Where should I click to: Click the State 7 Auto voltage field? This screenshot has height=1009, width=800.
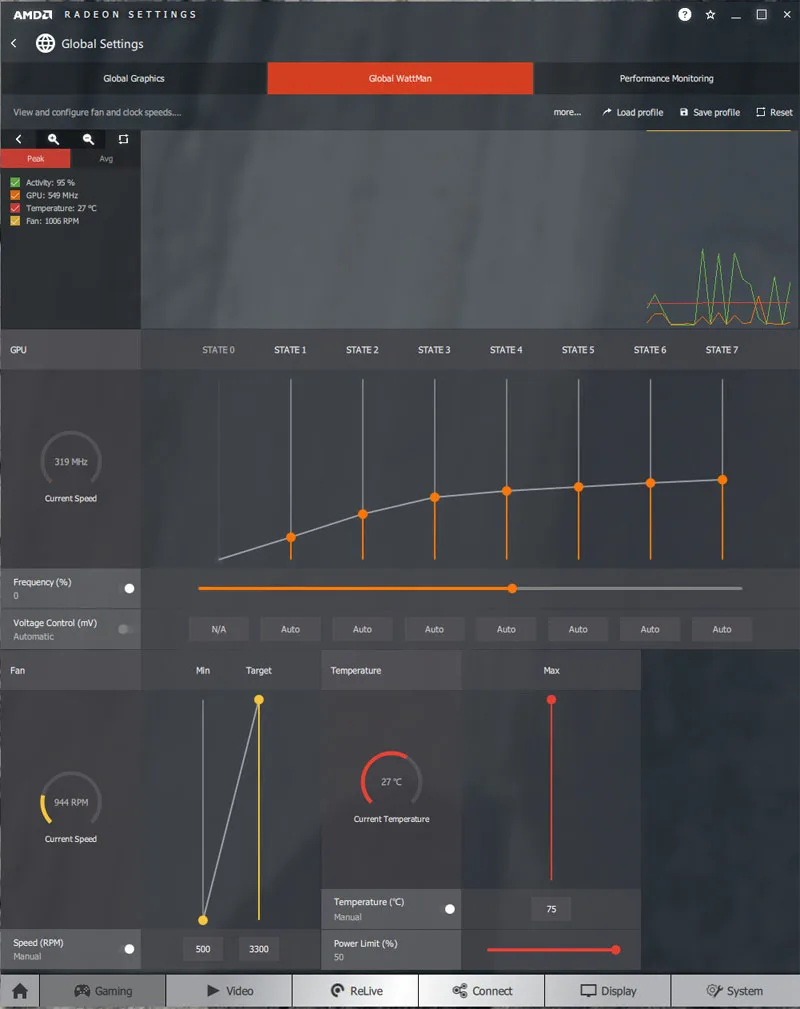pos(721,629)
